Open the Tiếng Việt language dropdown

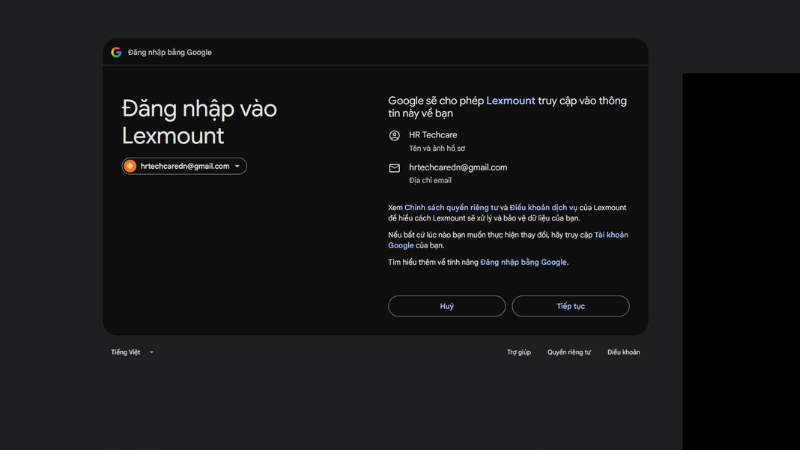(x=132, y=352)
